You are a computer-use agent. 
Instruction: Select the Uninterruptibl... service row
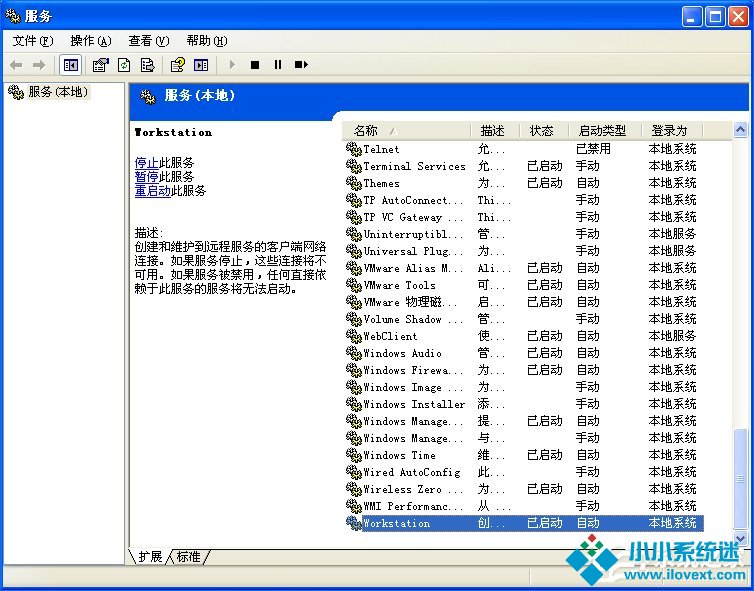pos(524,234)
